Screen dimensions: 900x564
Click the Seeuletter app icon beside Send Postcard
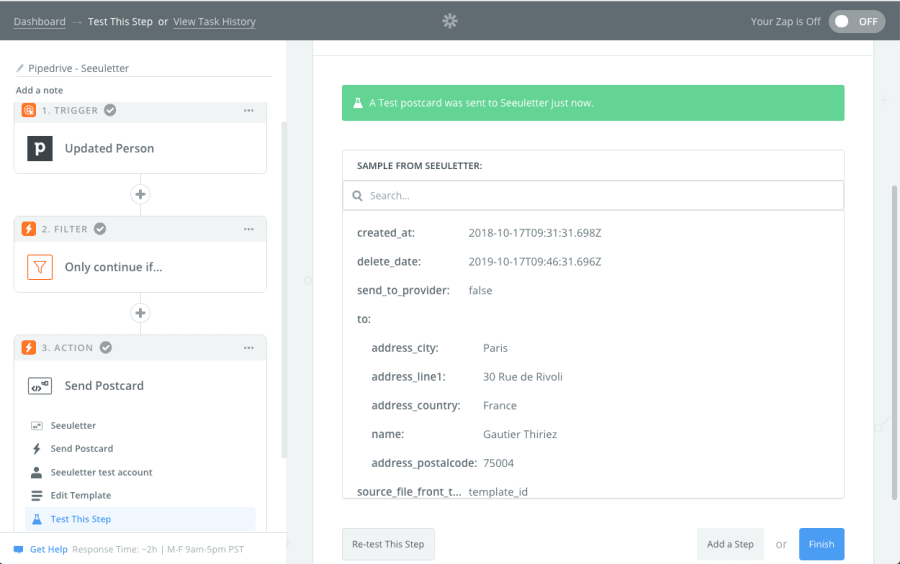click(x=40, y=386)
